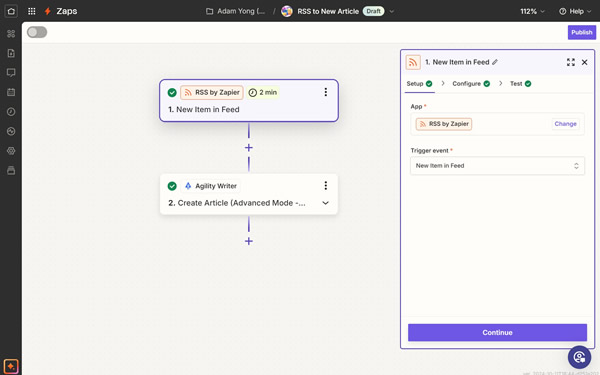
Task: Rename the step using pencil icon
Action: (x=495, y=62)
